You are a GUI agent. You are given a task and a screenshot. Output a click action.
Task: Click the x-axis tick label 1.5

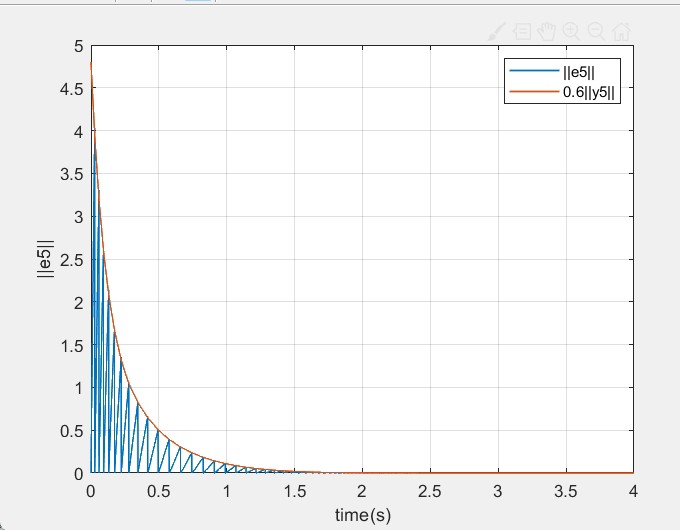[294, 491]
